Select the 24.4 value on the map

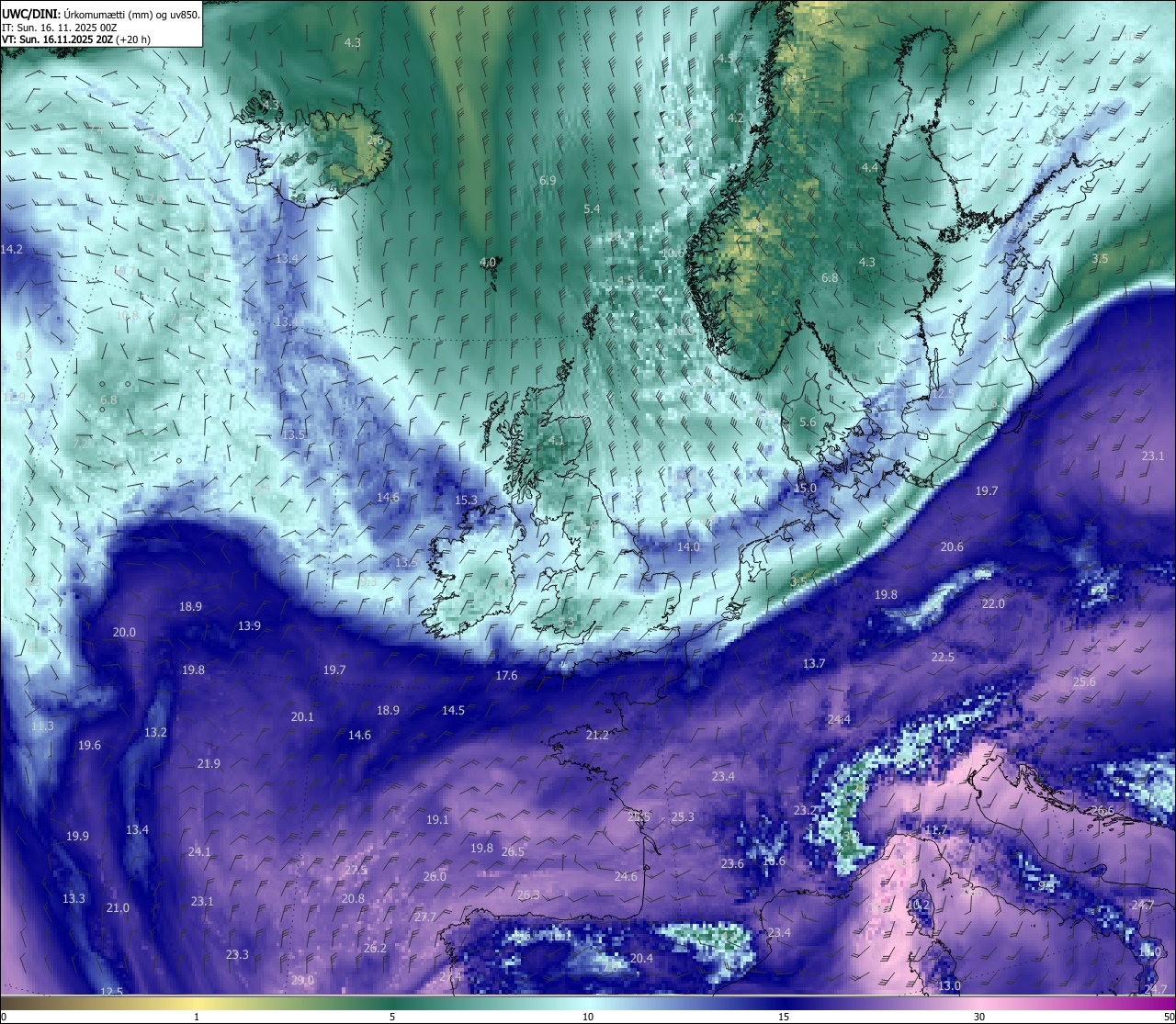pyautogui.click(x=839, y=720)
